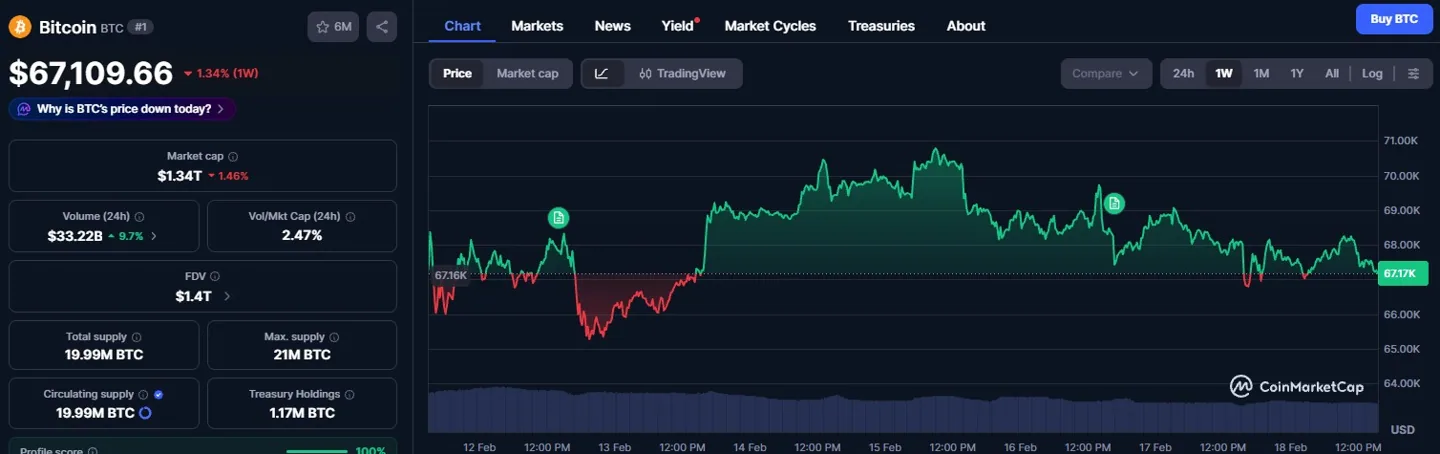Click the Market cap info icon
Image resolution: width=1440 pixels, height=454 pixels.
coord(233,157)
